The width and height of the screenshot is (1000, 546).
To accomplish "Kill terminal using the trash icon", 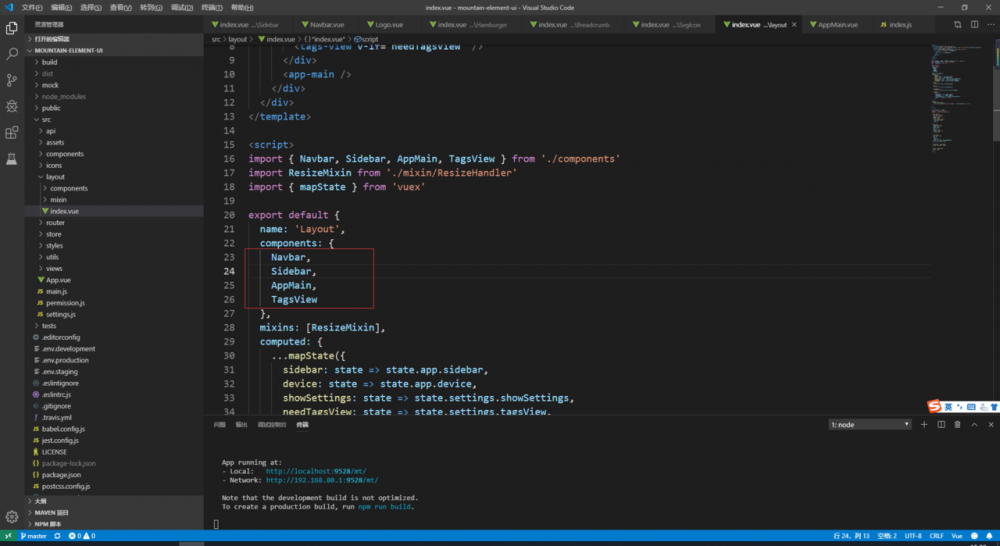I will tap(957, 424).
